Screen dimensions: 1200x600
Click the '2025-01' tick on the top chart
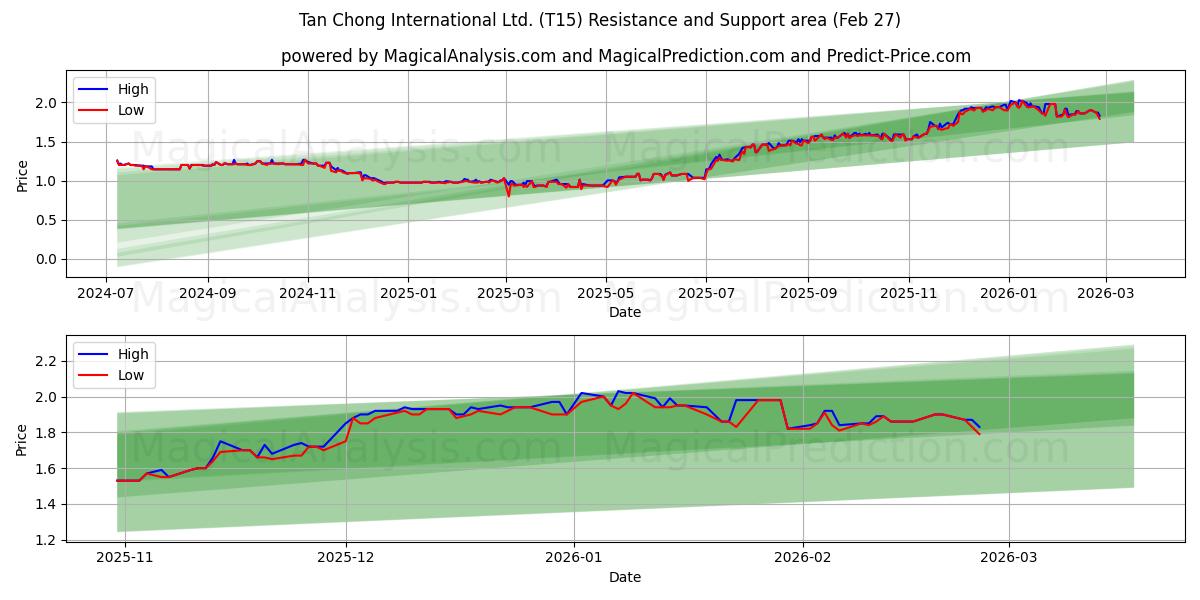tap(407, 294)
